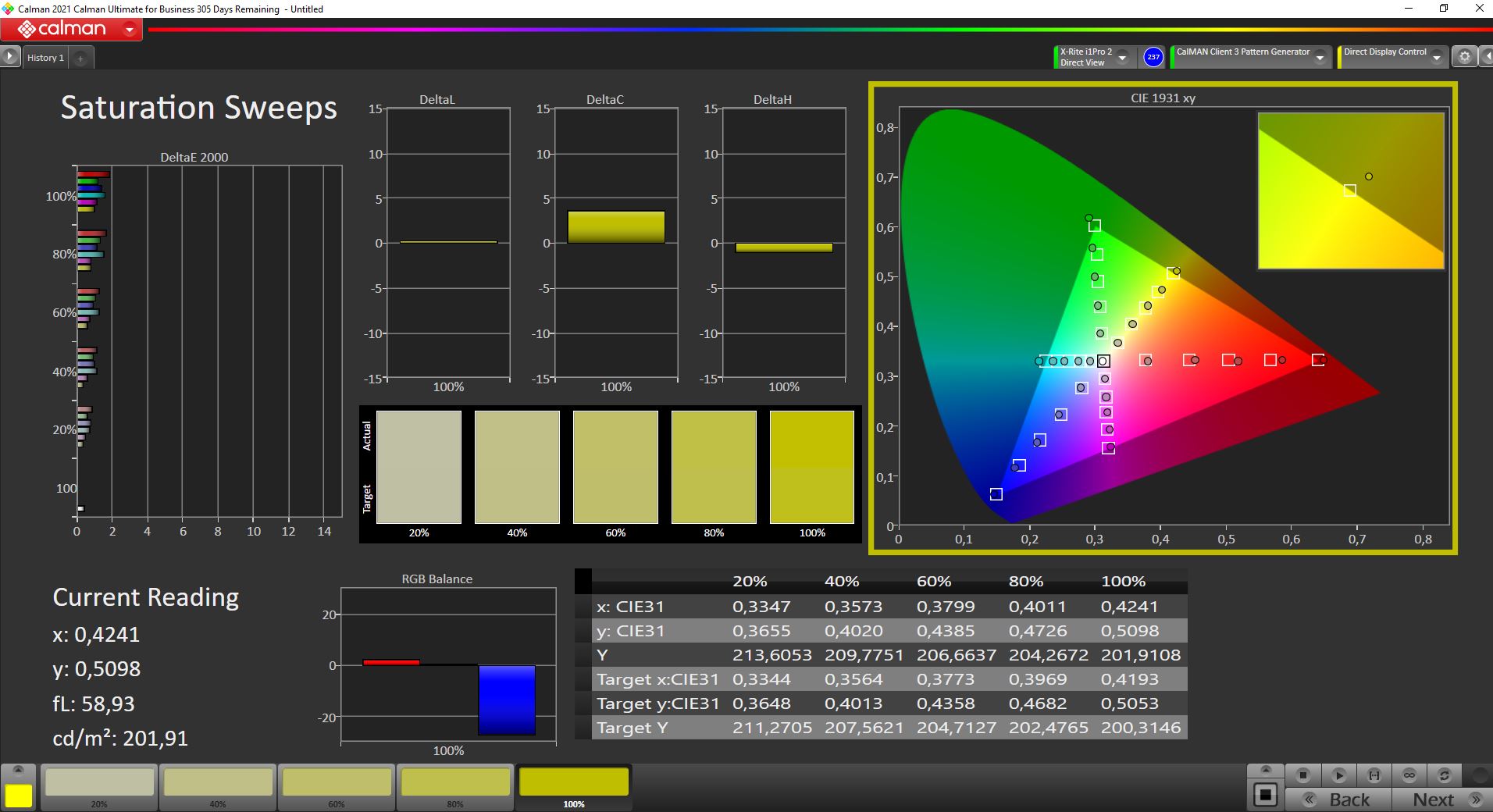The image size is (1493, 812).
Task: Click the blue 237 meter status circle
Action: pyautogui.click(x=1153, y=57)
